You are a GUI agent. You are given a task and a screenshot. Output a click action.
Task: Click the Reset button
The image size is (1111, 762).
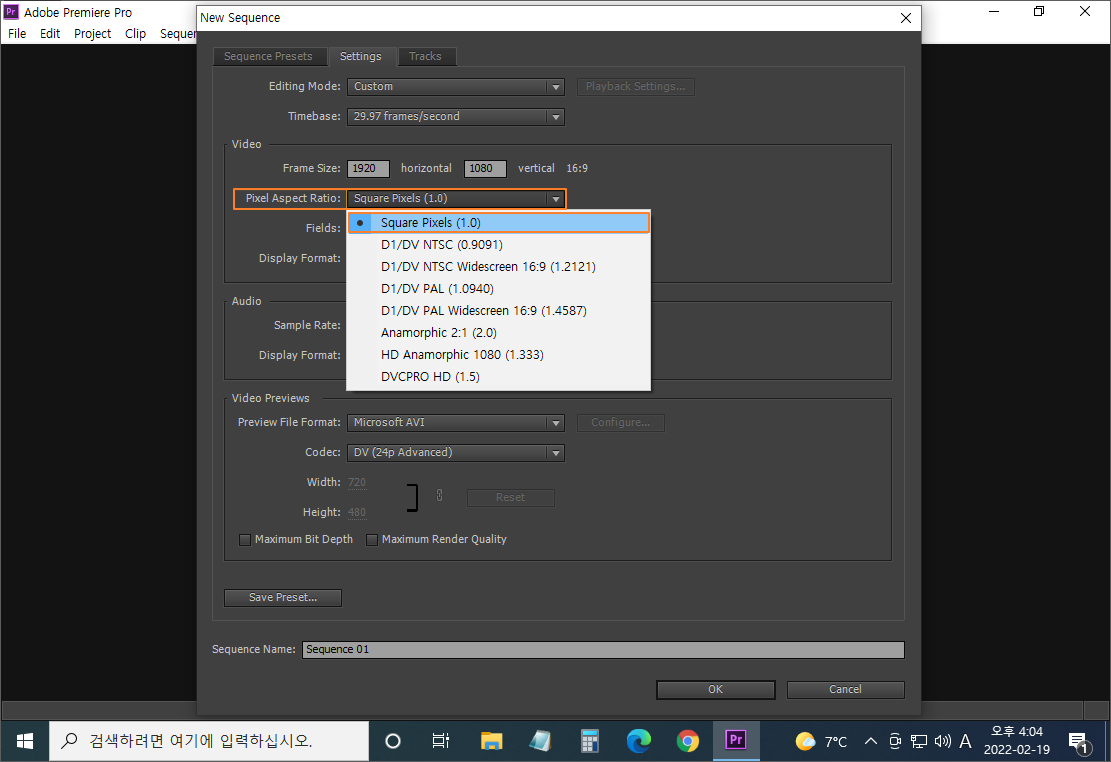pyautogui.click(x=510, y=498)
